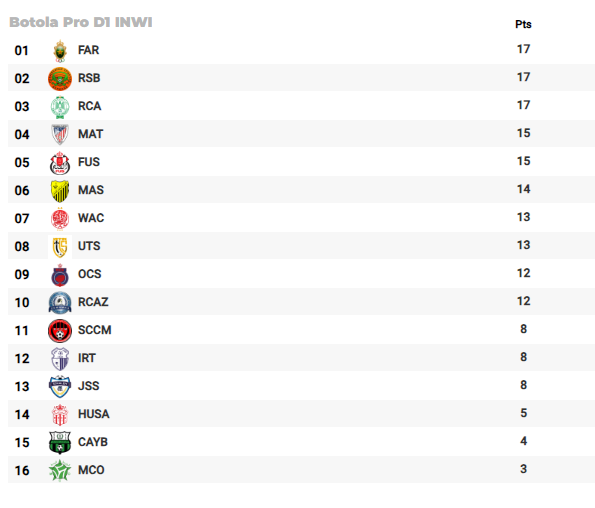Click the CAYB green crest
This screenshot has height=508, width=595.
[x=60, y=443]
